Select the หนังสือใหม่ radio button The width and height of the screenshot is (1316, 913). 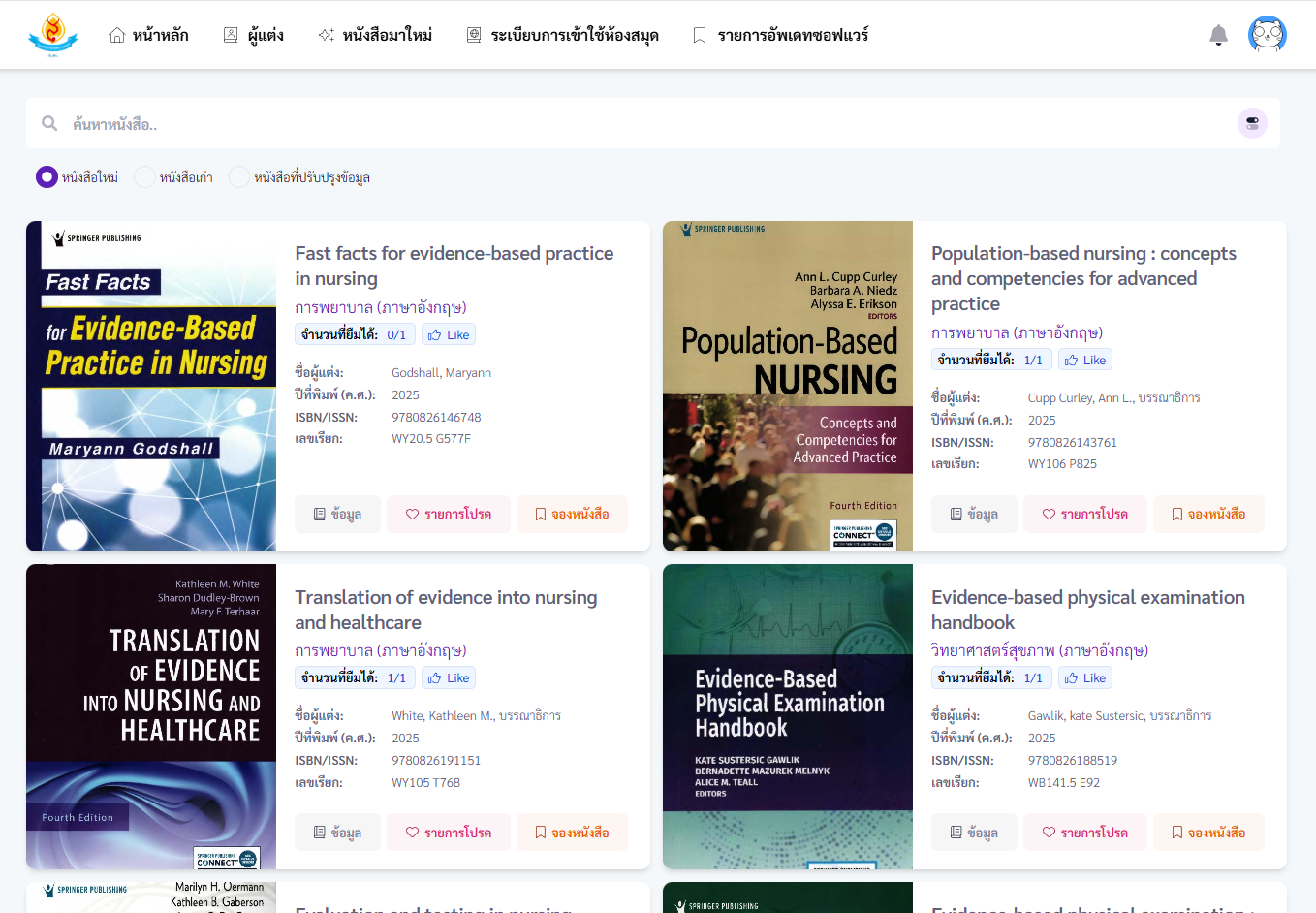pyautogui.click(x=47, y=177)
